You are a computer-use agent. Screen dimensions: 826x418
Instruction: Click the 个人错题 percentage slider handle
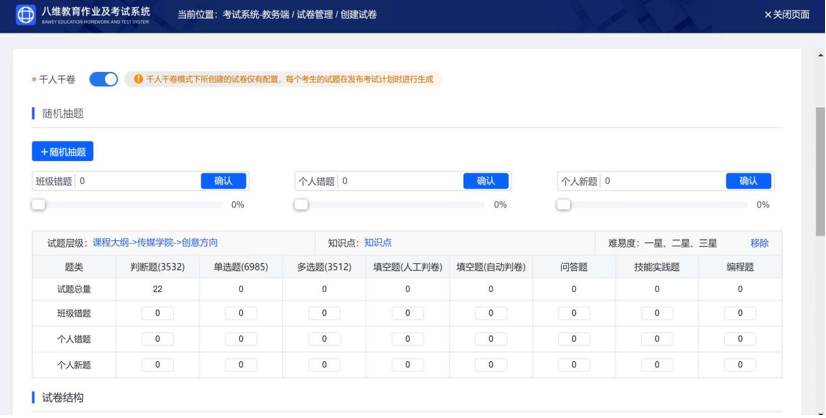(x=301, y=204)
